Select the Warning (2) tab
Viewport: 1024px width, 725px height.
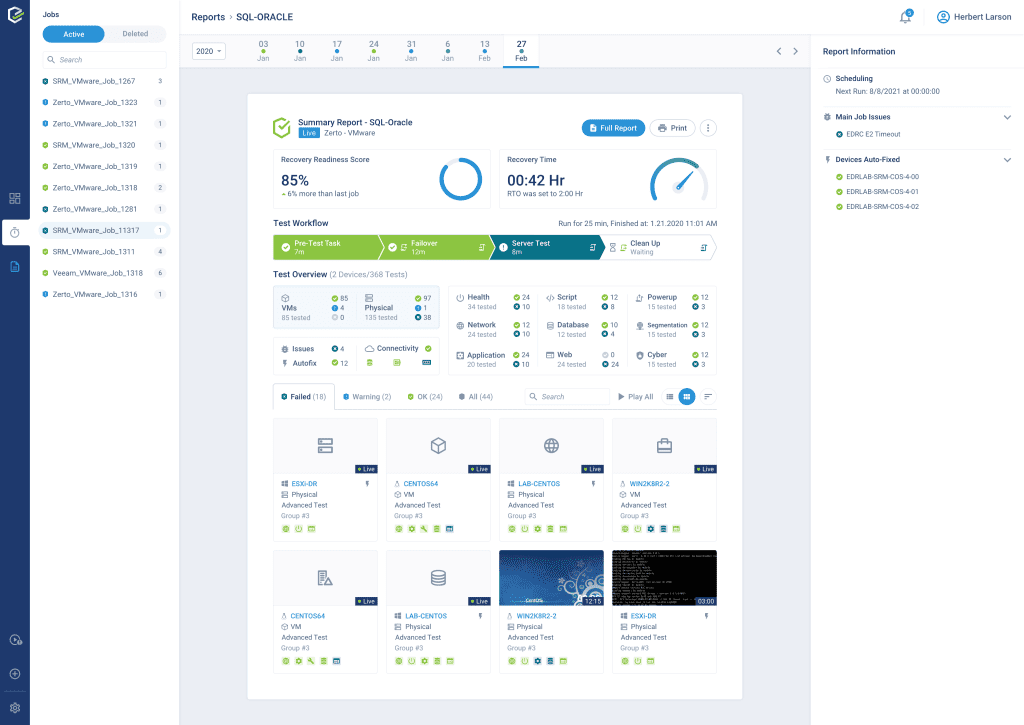click(366, 397)
